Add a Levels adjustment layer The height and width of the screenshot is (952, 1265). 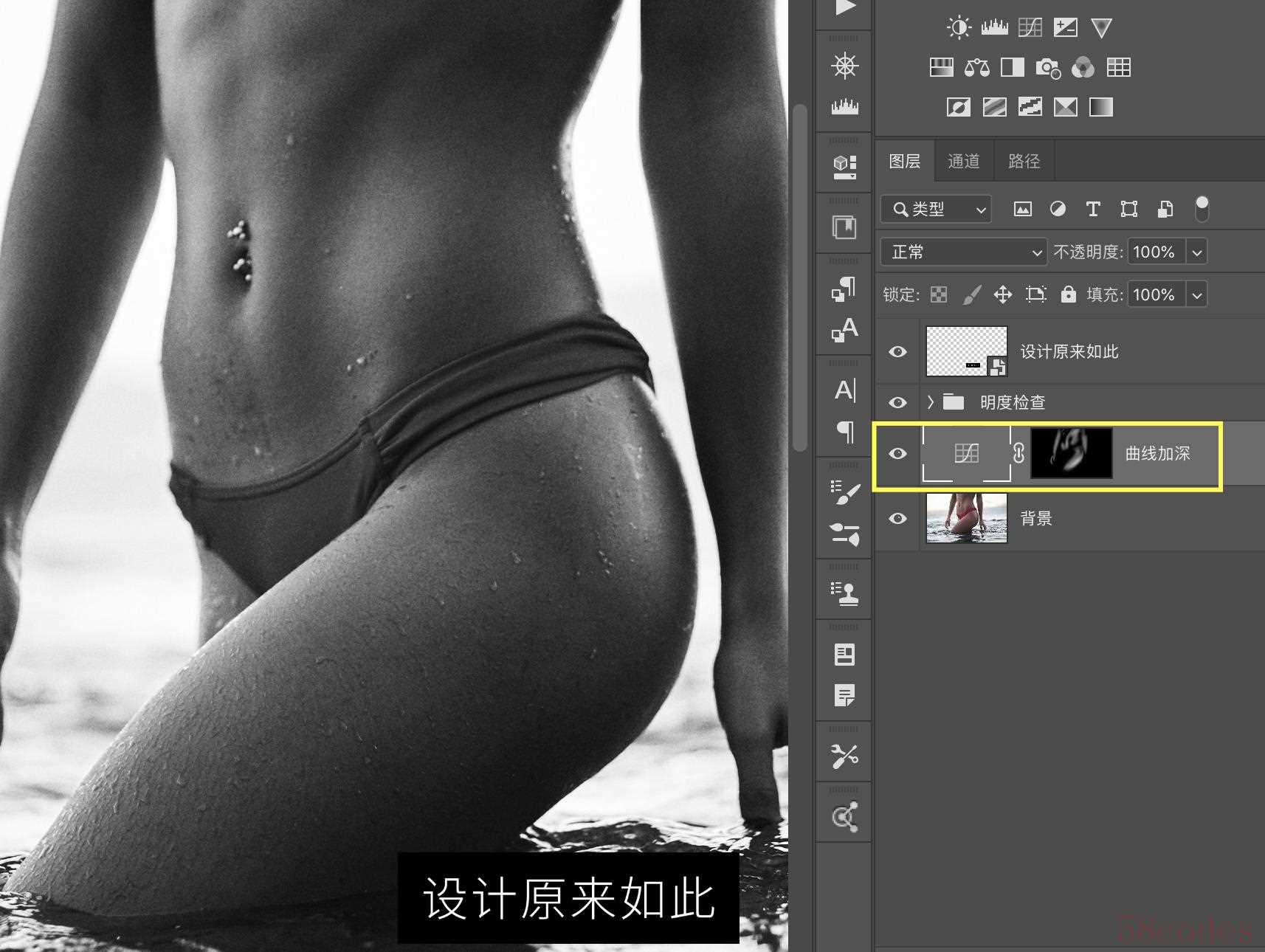coord(994,28)
